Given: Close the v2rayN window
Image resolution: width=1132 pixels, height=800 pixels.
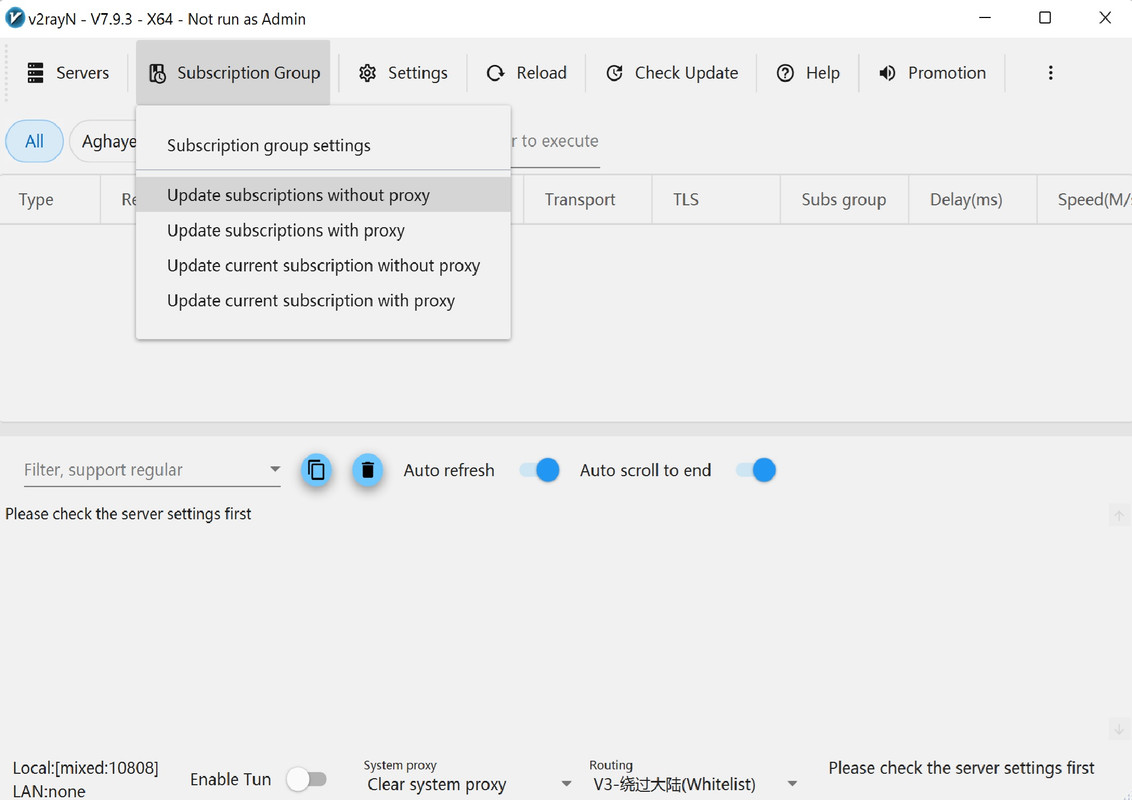Looking at the screenshot, I should 1105,18.
